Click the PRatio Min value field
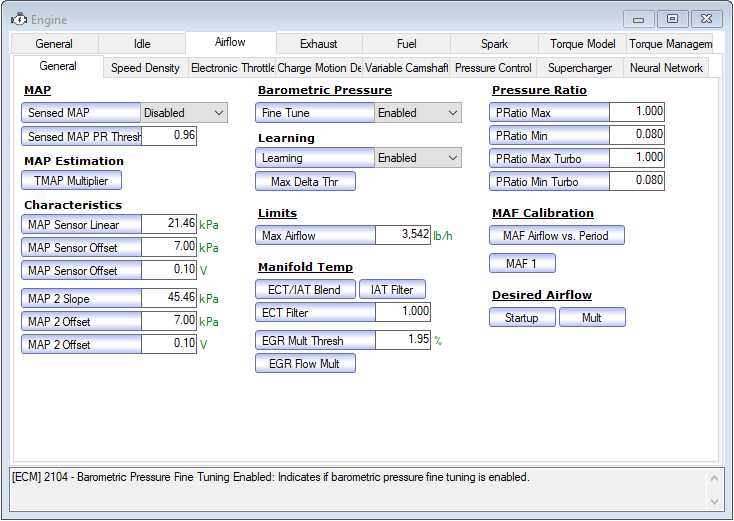The height and width of the screenshot is (521, 734). (637, 135)
